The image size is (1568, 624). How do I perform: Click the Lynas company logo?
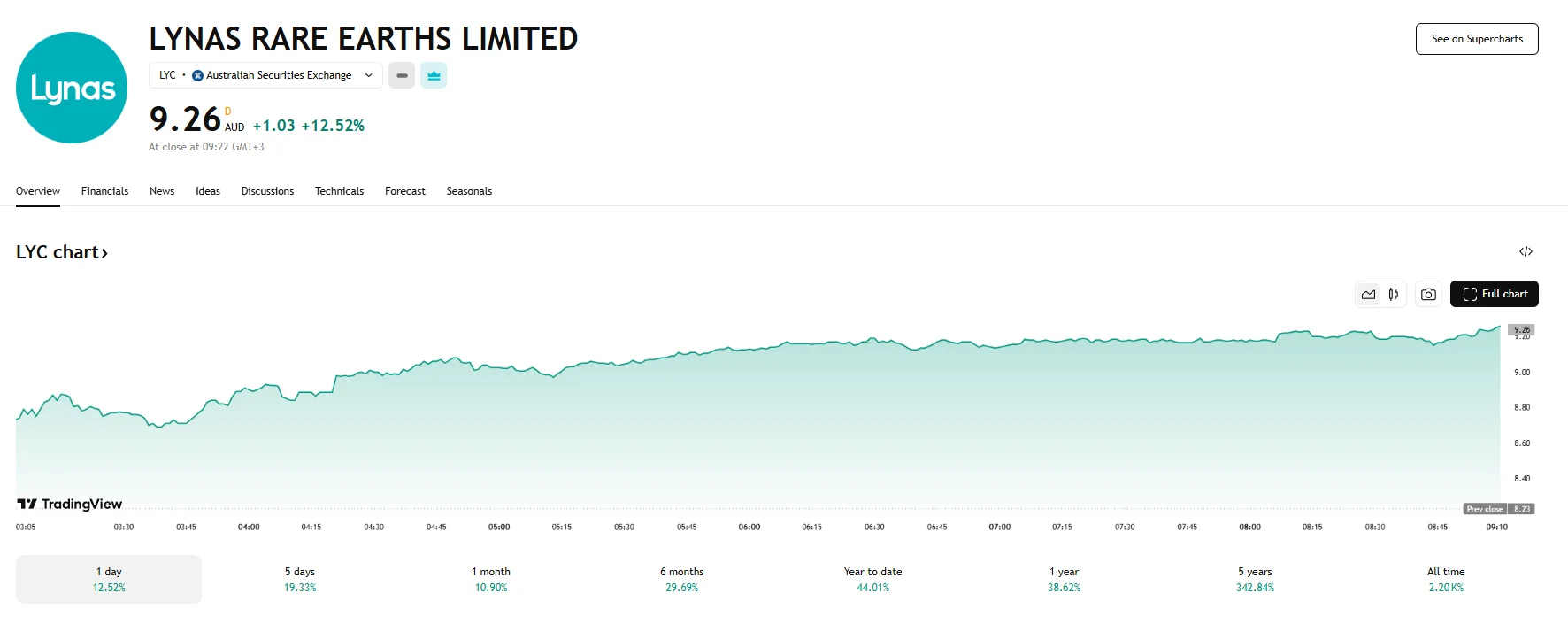tap(72, 88)
